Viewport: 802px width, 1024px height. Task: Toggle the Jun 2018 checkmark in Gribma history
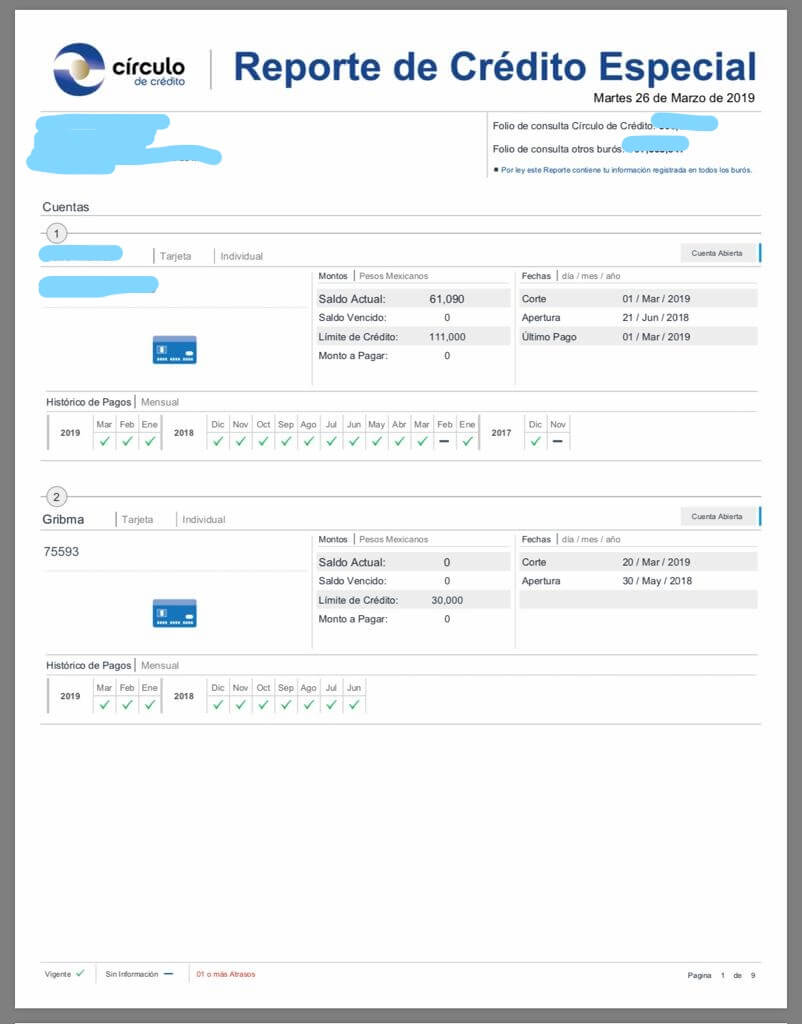pyautogui.click(x=355, y=703)
